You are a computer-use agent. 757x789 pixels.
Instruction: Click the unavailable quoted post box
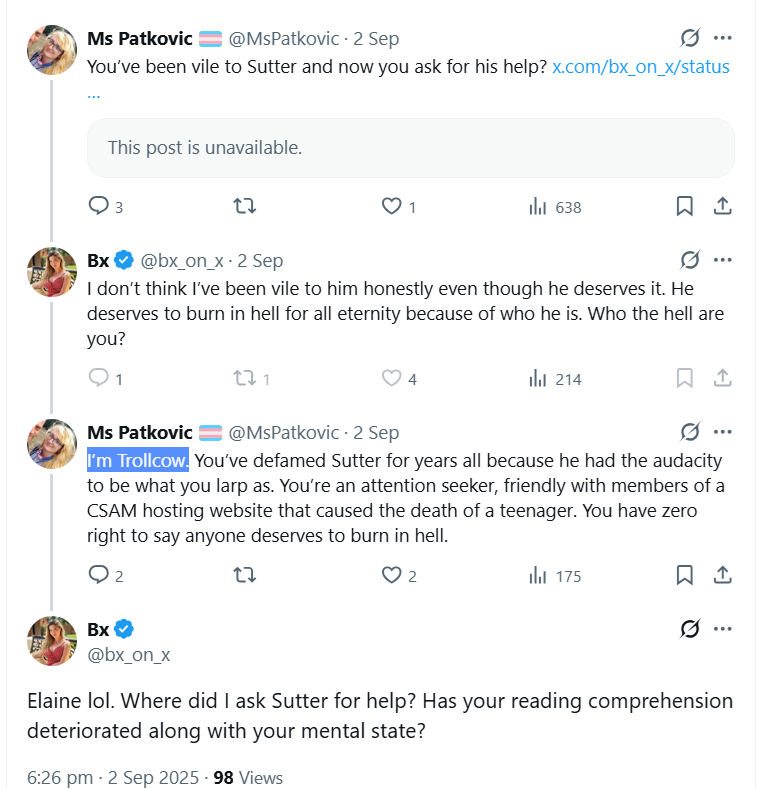click(x=410, y=147)
